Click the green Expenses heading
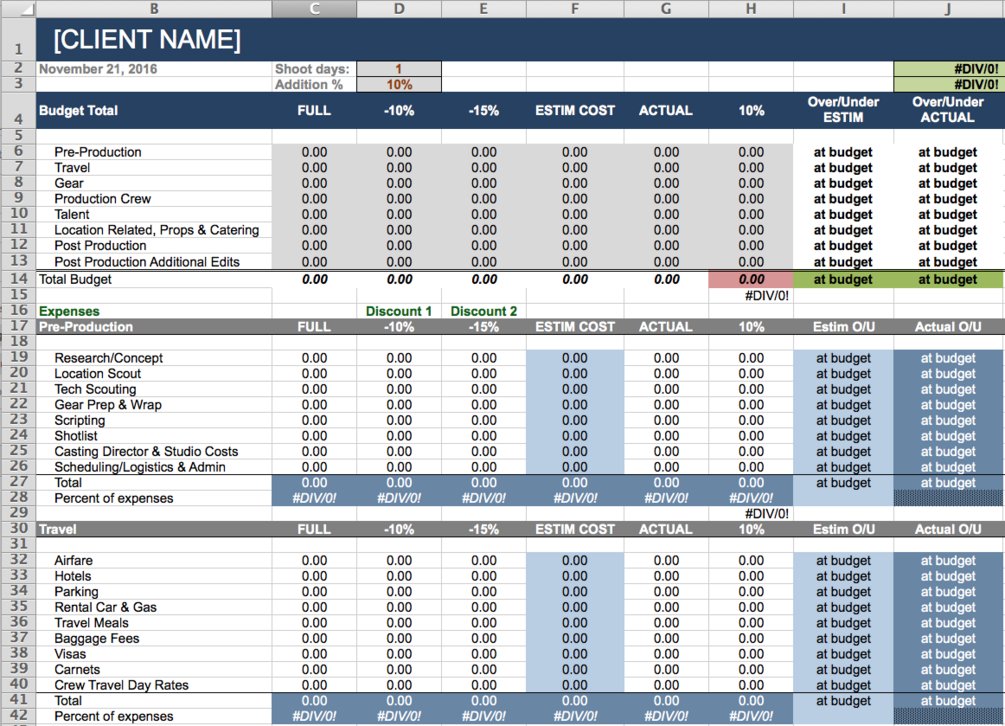1005x726 pixels. (x=69, y=311)
